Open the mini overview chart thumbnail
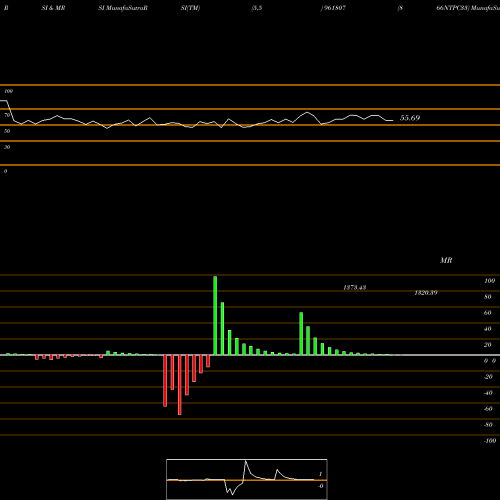 point(247,479)
